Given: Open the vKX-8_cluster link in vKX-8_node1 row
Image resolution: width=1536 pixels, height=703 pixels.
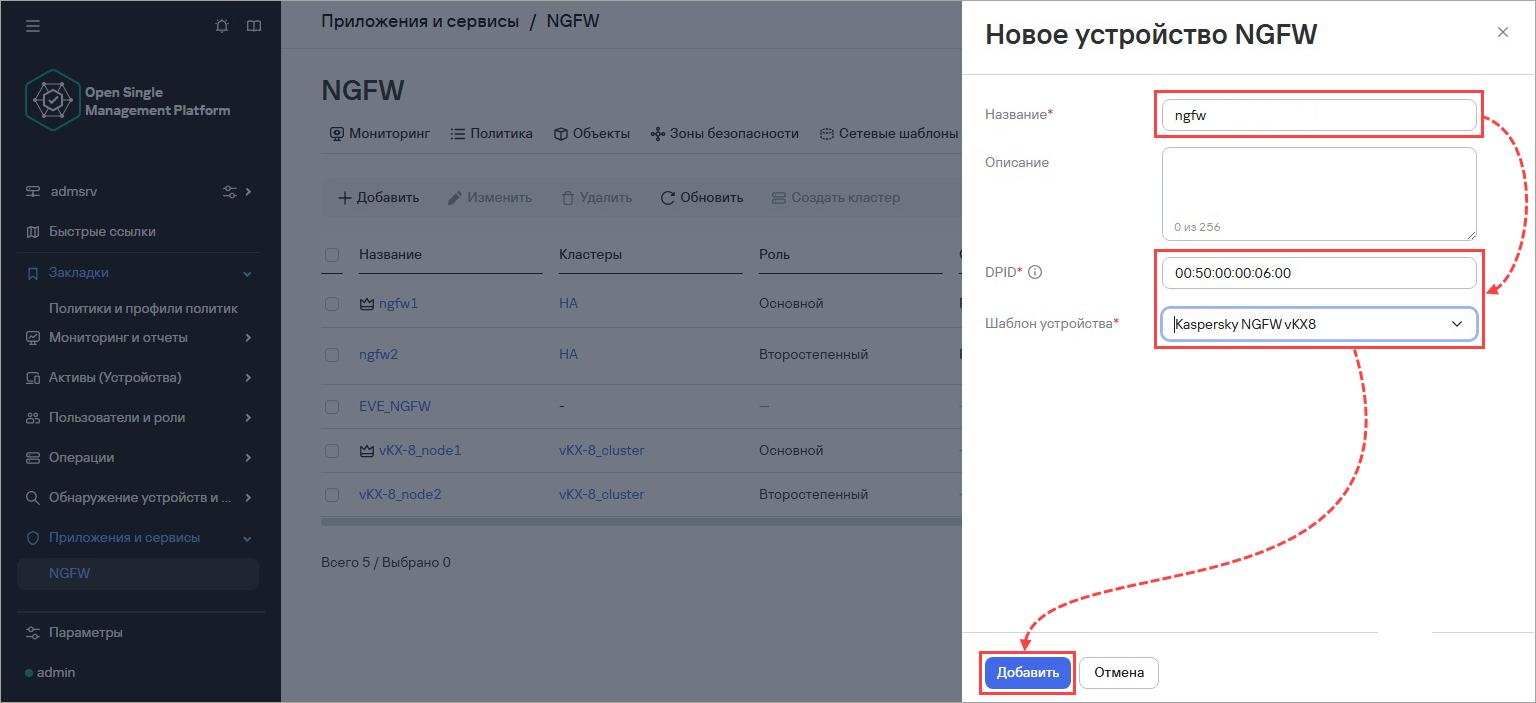Looking at the screenshot, I should 601,451.
